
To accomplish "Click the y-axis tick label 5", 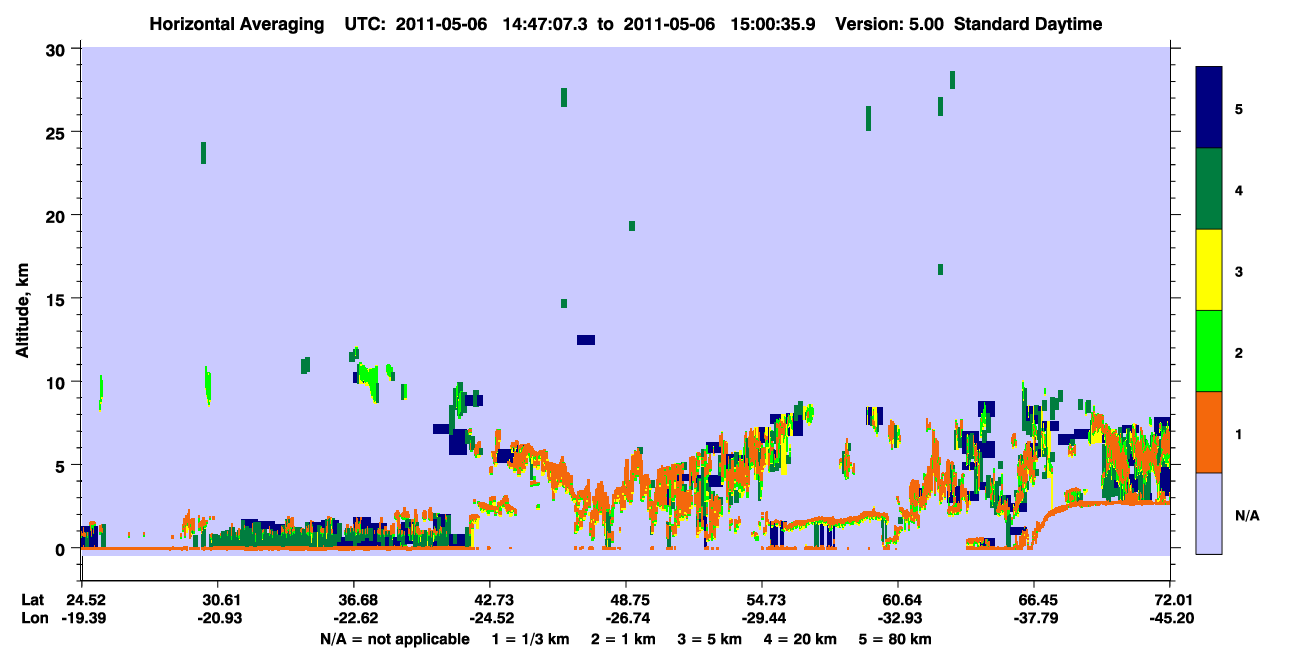I will click(x=63, y=465).
